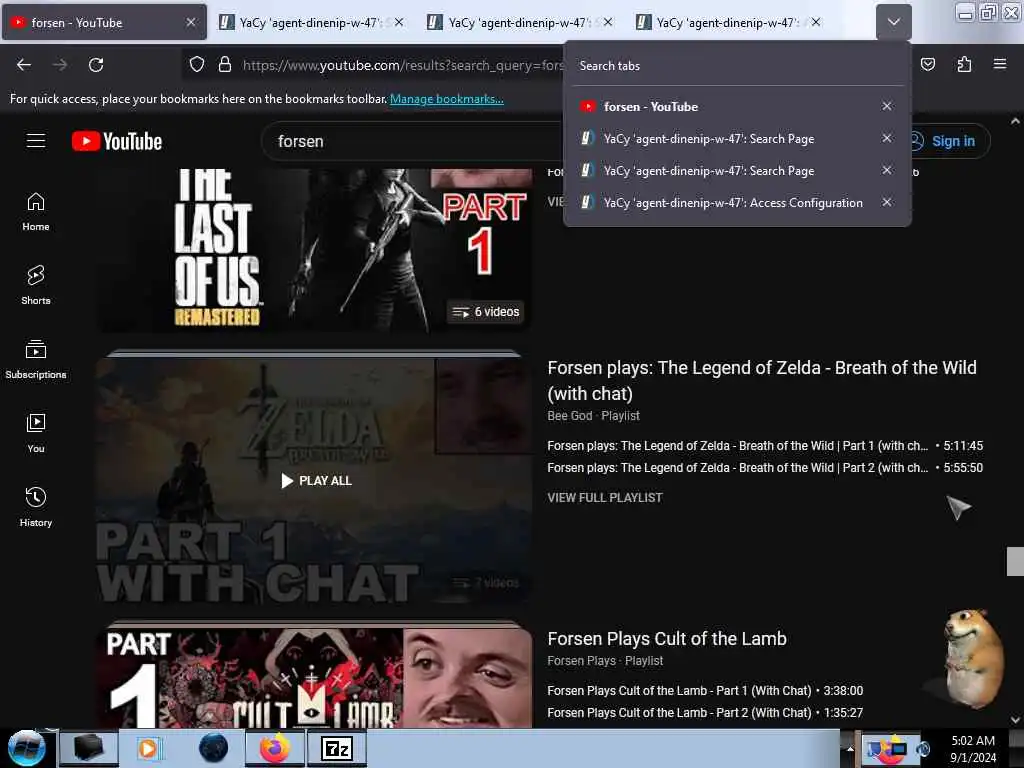
Task: Select second YaCy Search Page list entry
Action: click(725, 170)
